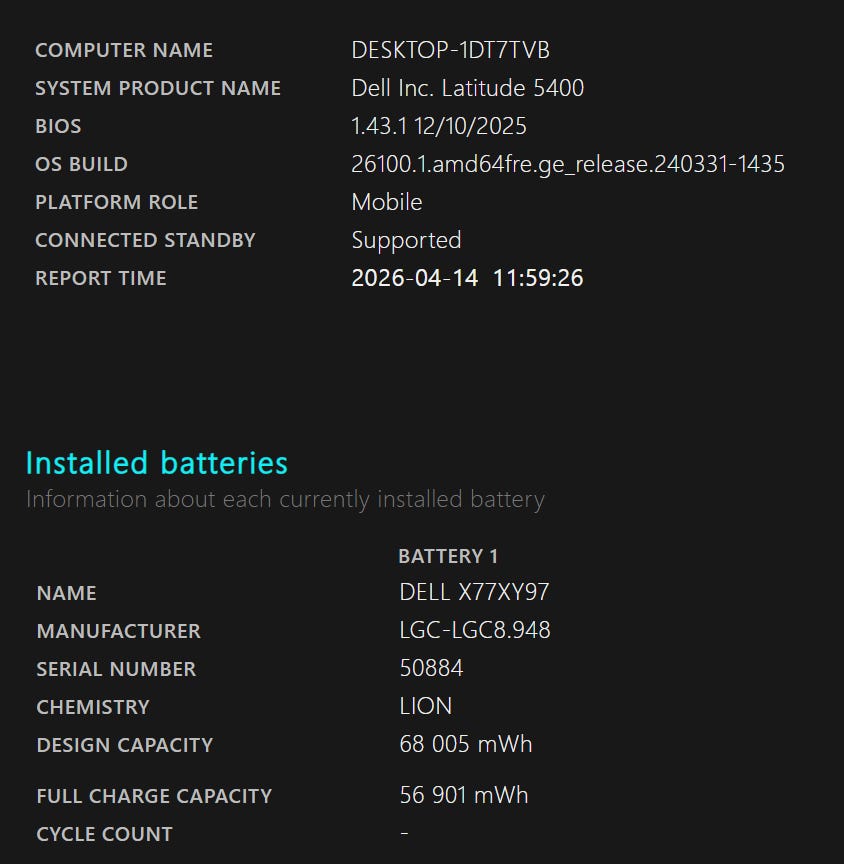Click the Connected Standby Supported value

pos(406,240)
